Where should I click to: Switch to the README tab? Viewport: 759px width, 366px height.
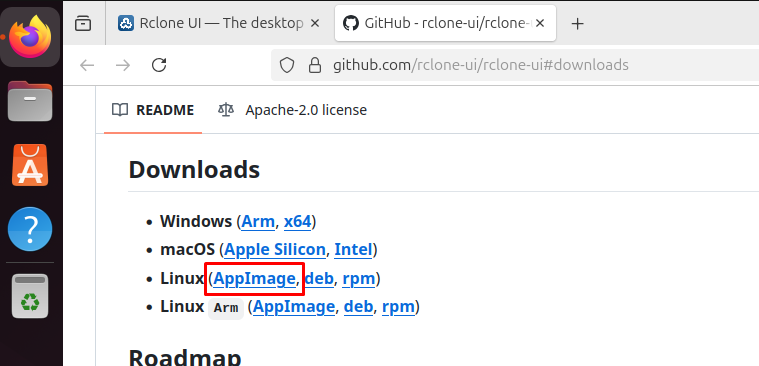pos(153,110)
